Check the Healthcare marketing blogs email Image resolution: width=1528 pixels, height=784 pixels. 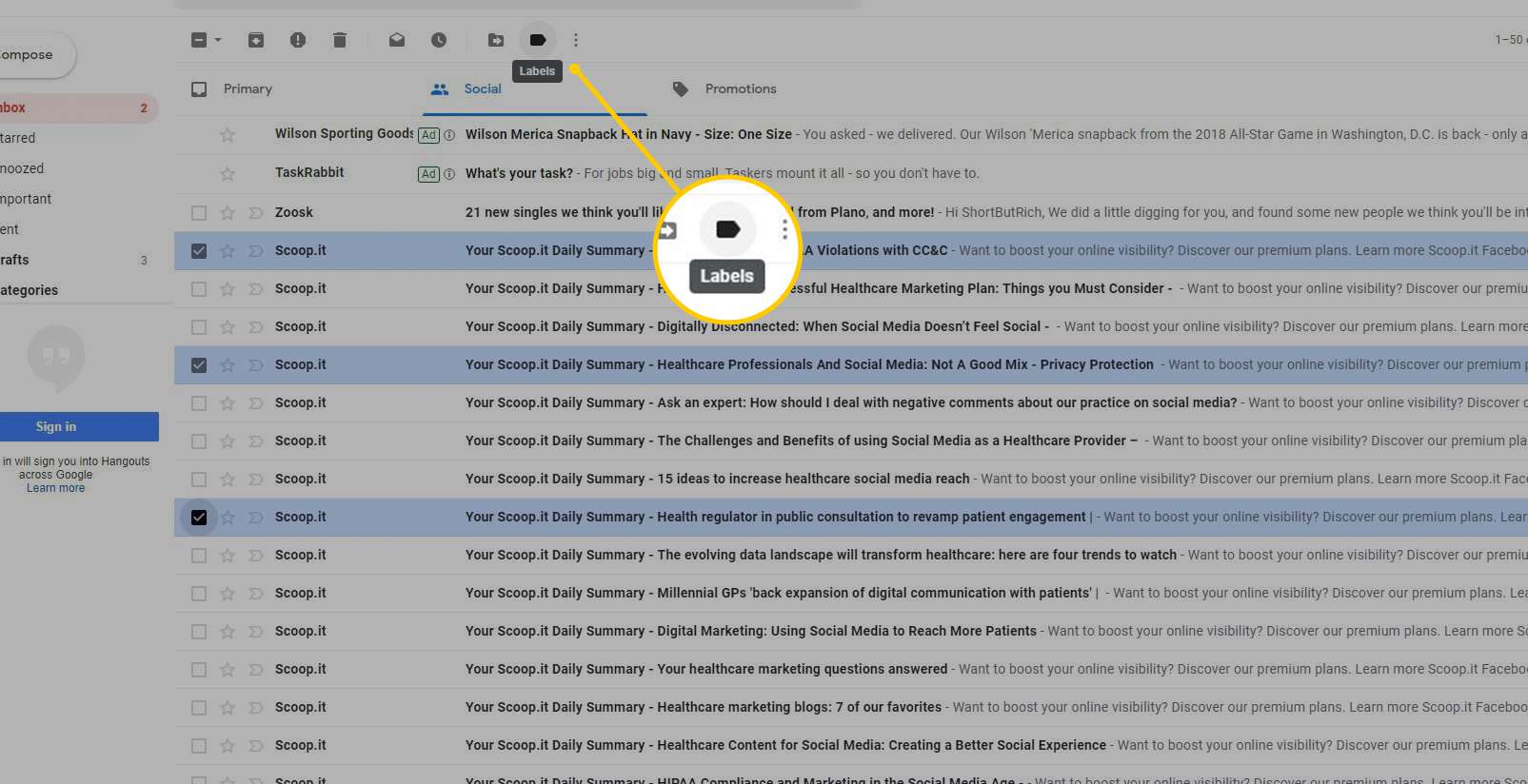[199, 708]
